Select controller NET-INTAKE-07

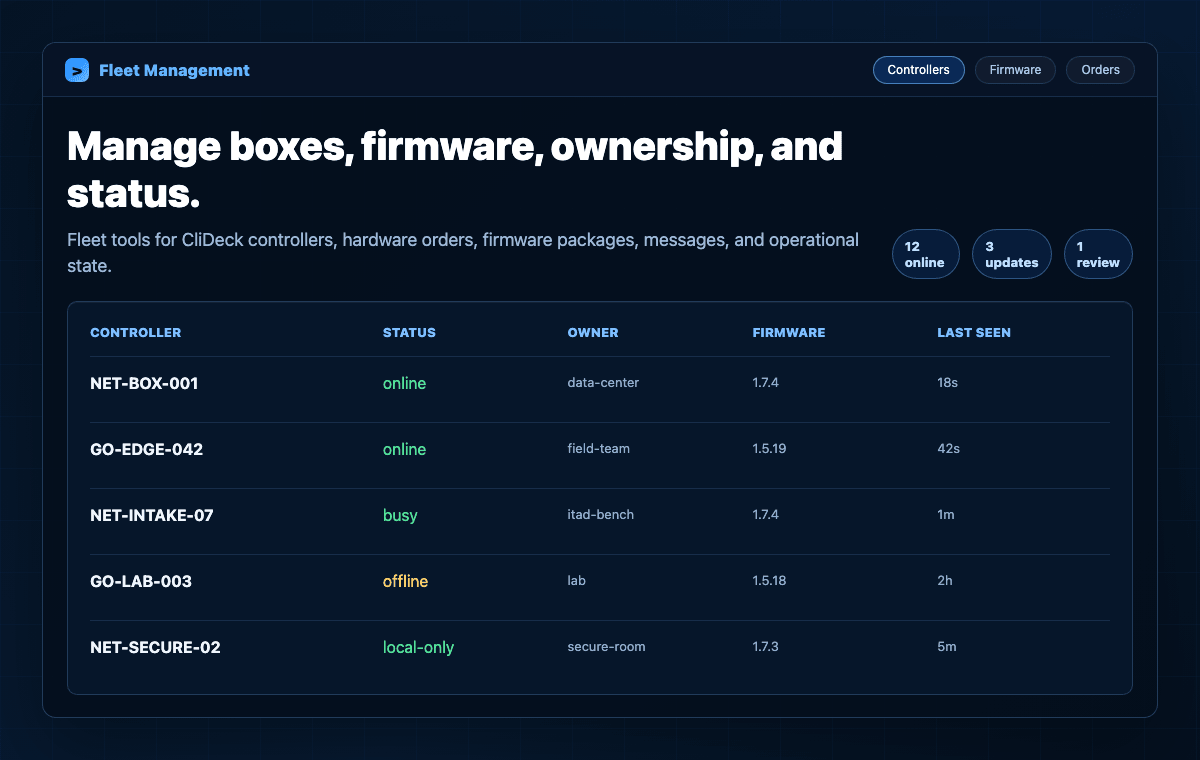pyautogui.click(x=152, y=515)
